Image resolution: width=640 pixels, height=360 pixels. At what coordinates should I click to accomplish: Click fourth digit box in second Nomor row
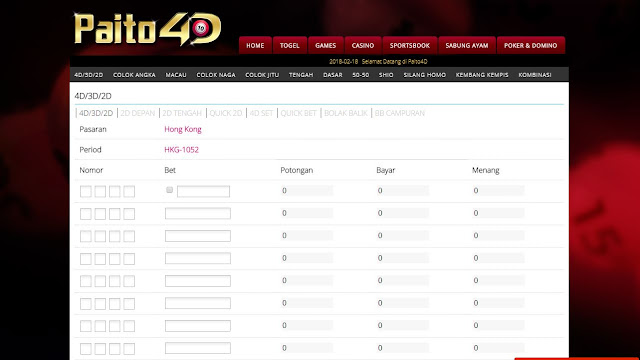129,214
